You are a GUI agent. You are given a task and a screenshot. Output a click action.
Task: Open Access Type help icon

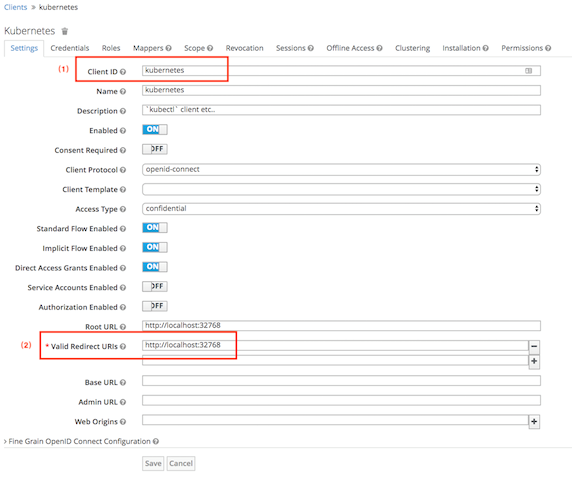pyautogui.click(x=123, y=209)
